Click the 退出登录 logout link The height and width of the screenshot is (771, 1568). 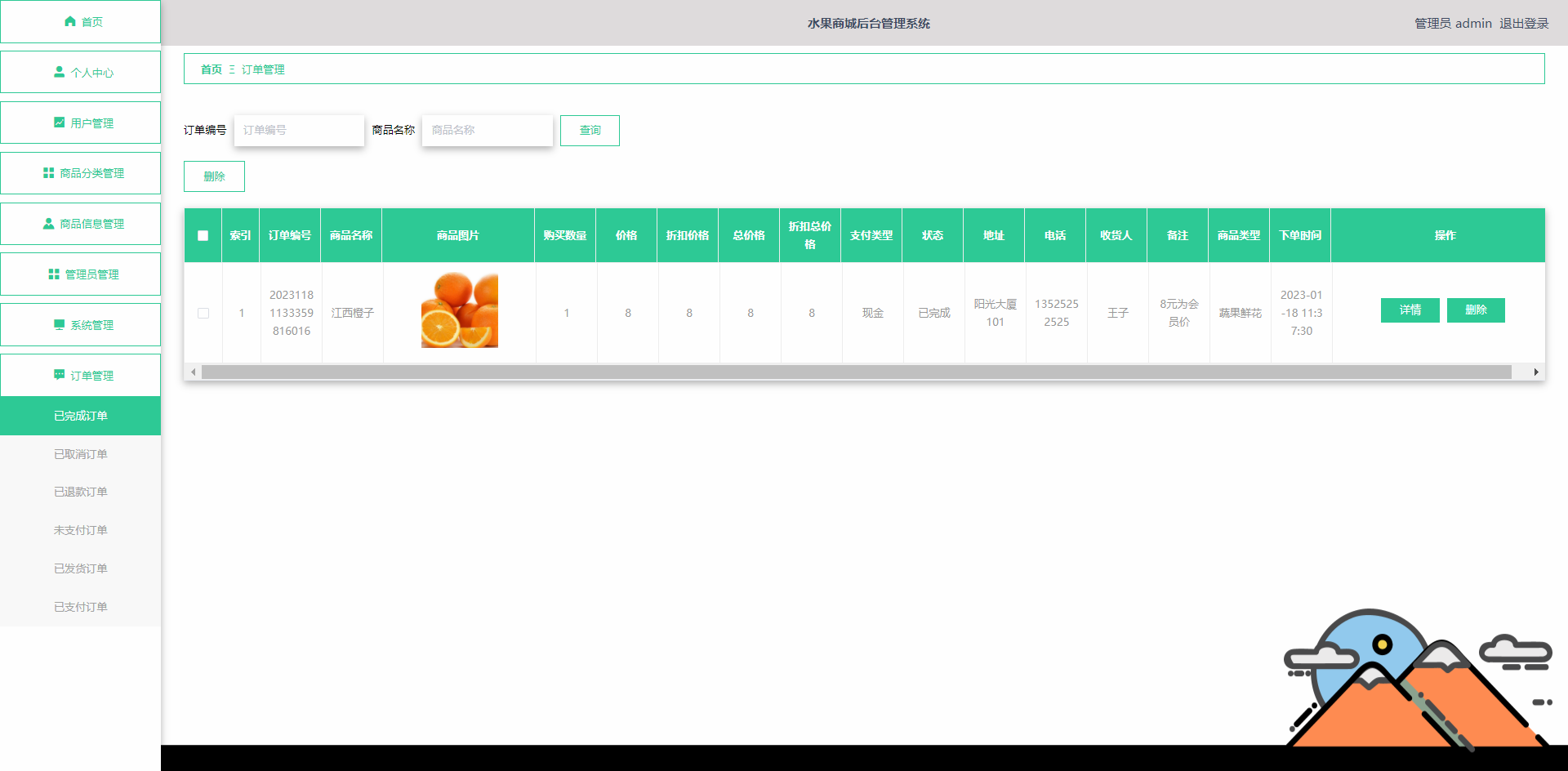click(x=1524, y=23)
